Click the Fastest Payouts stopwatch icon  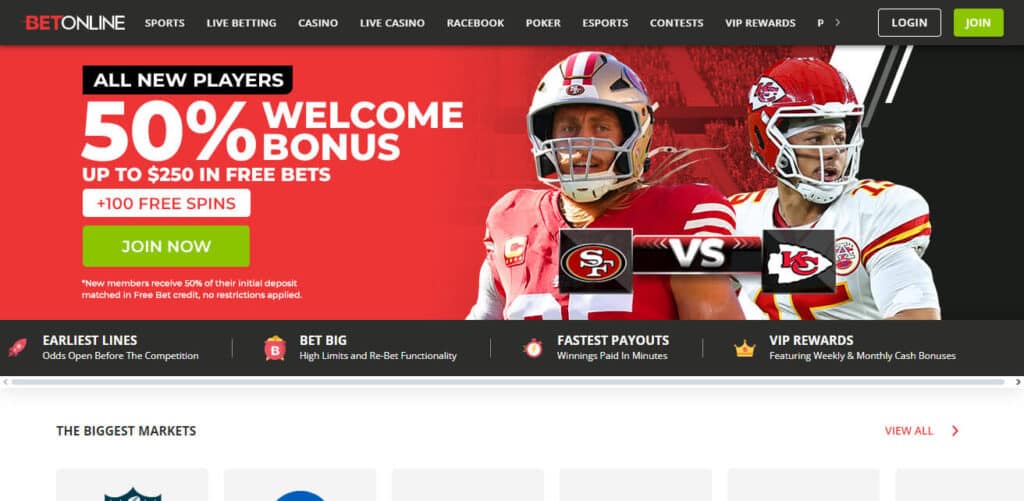[533, 348]
